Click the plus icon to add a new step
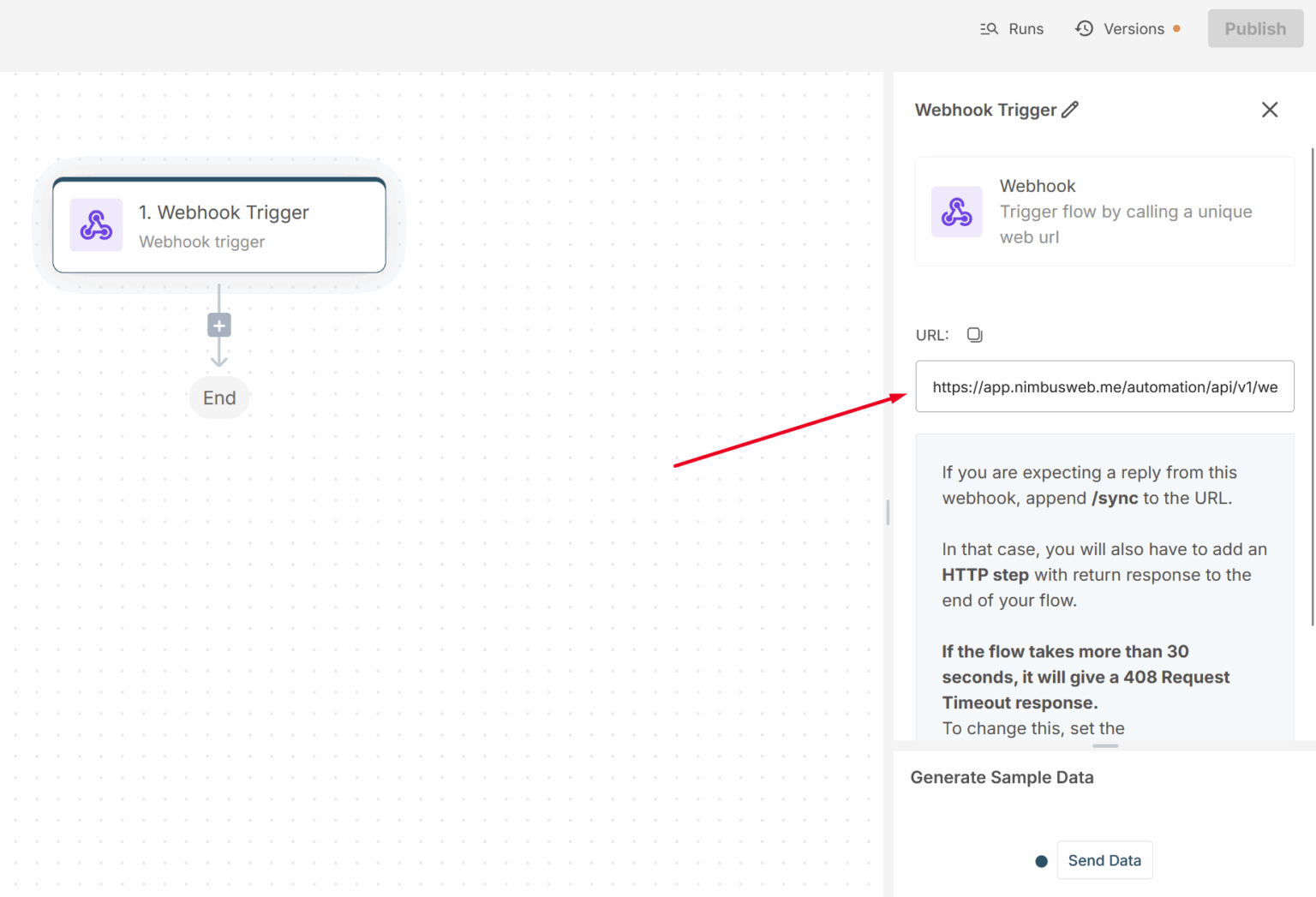This screenshot has width=1316, height=897. pyautogui.click(x=219, y=325)
